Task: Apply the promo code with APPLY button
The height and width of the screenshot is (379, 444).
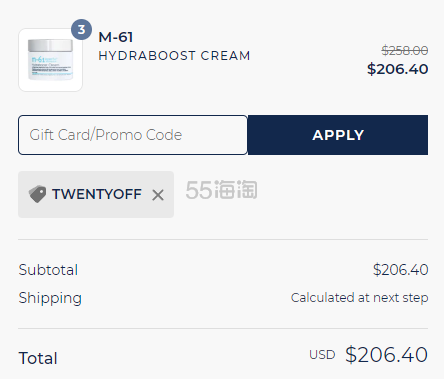Action: 338,135
